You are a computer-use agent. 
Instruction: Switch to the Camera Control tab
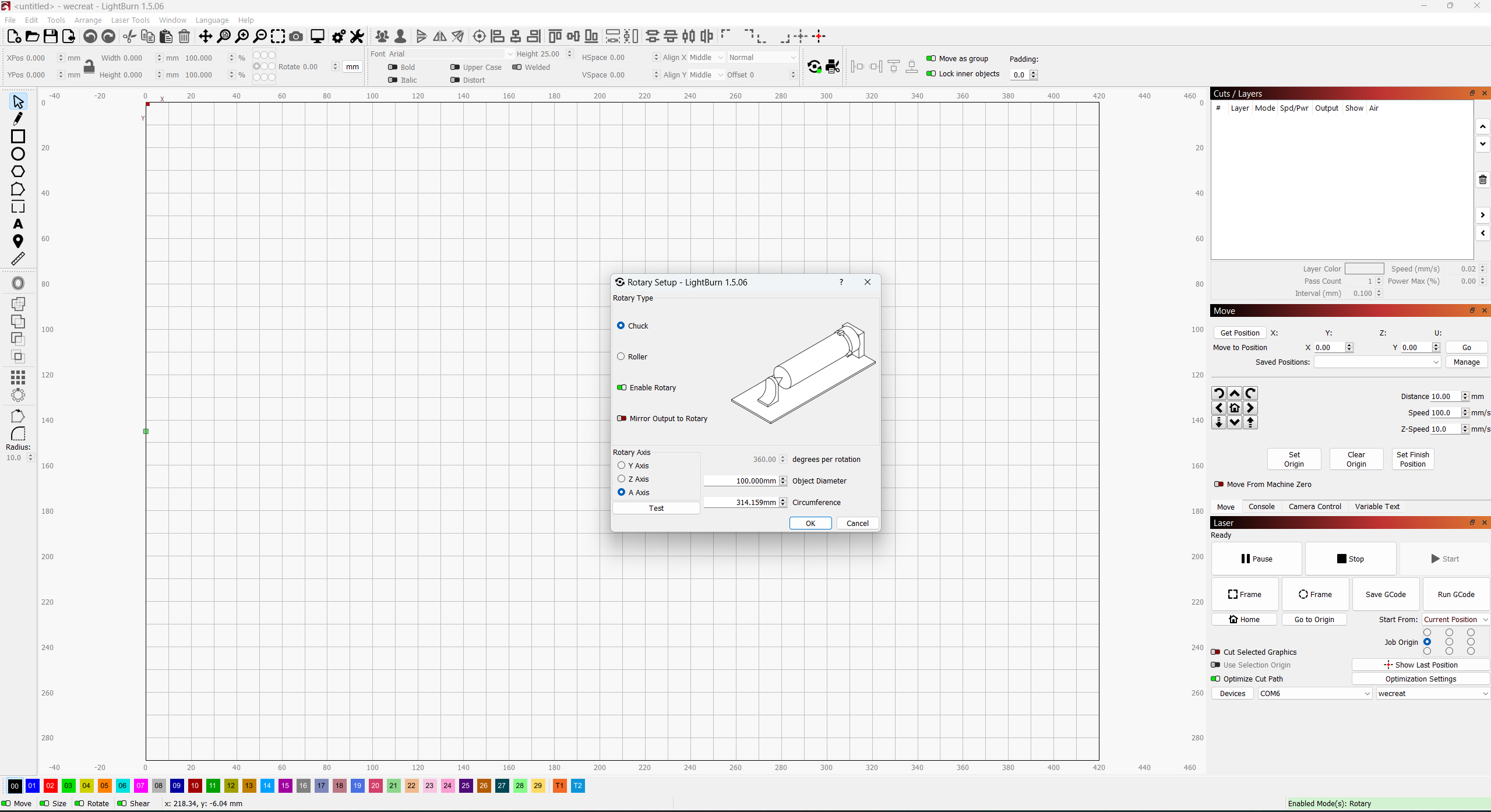pyautogui.click(x=1314, y=506)
